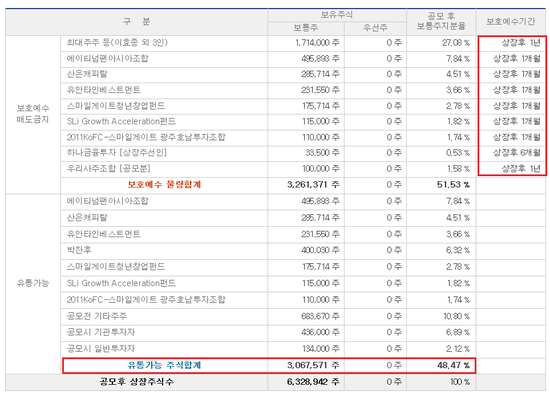Click the 1,714,000 주 share count cell
The width and height of the screenshot is (550, 395).
317,43
